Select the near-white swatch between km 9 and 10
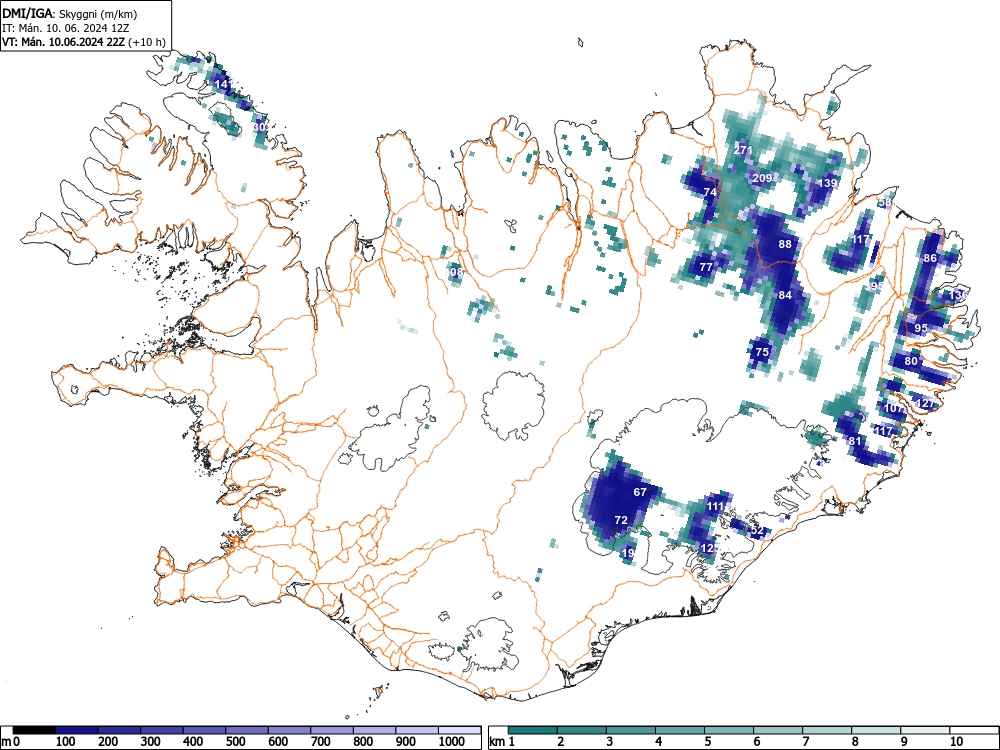 pos(925,730)
